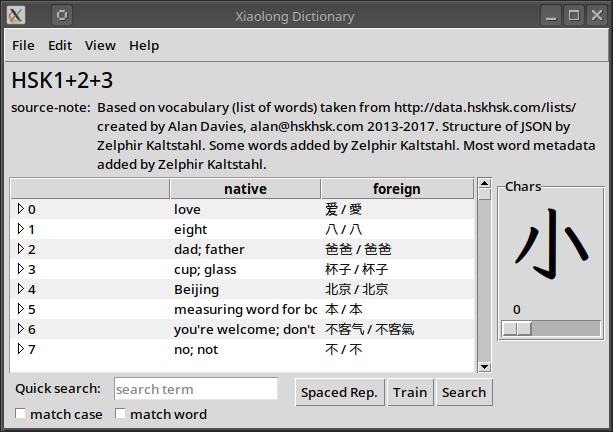Enable the match case checkbox
613x432 pixels.
[x=21, y=414]
